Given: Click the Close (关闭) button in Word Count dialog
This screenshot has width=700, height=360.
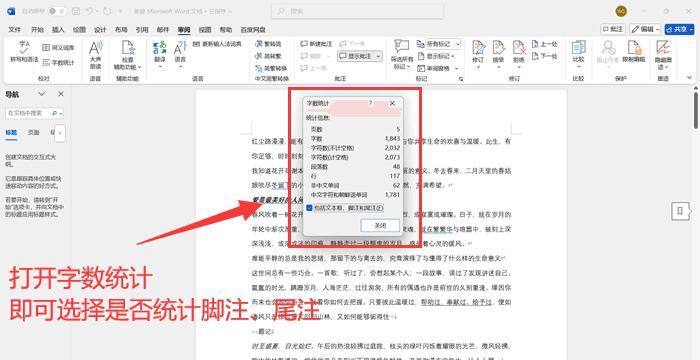Looking at the screenshot, I should click(x=380, y=225).
